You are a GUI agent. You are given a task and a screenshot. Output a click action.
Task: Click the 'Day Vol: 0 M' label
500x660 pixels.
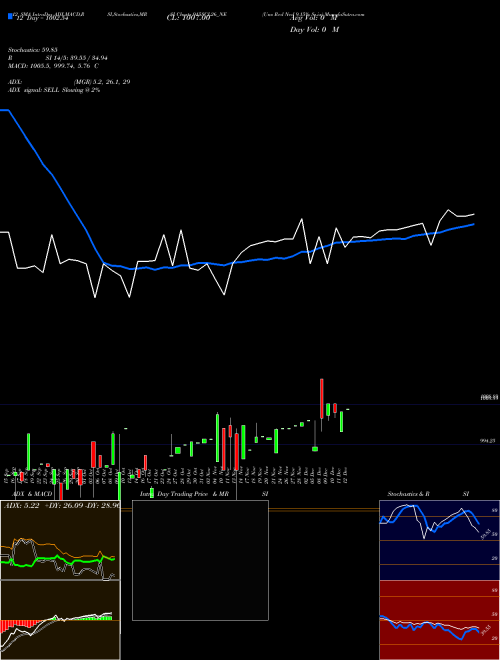click(314, 30)
